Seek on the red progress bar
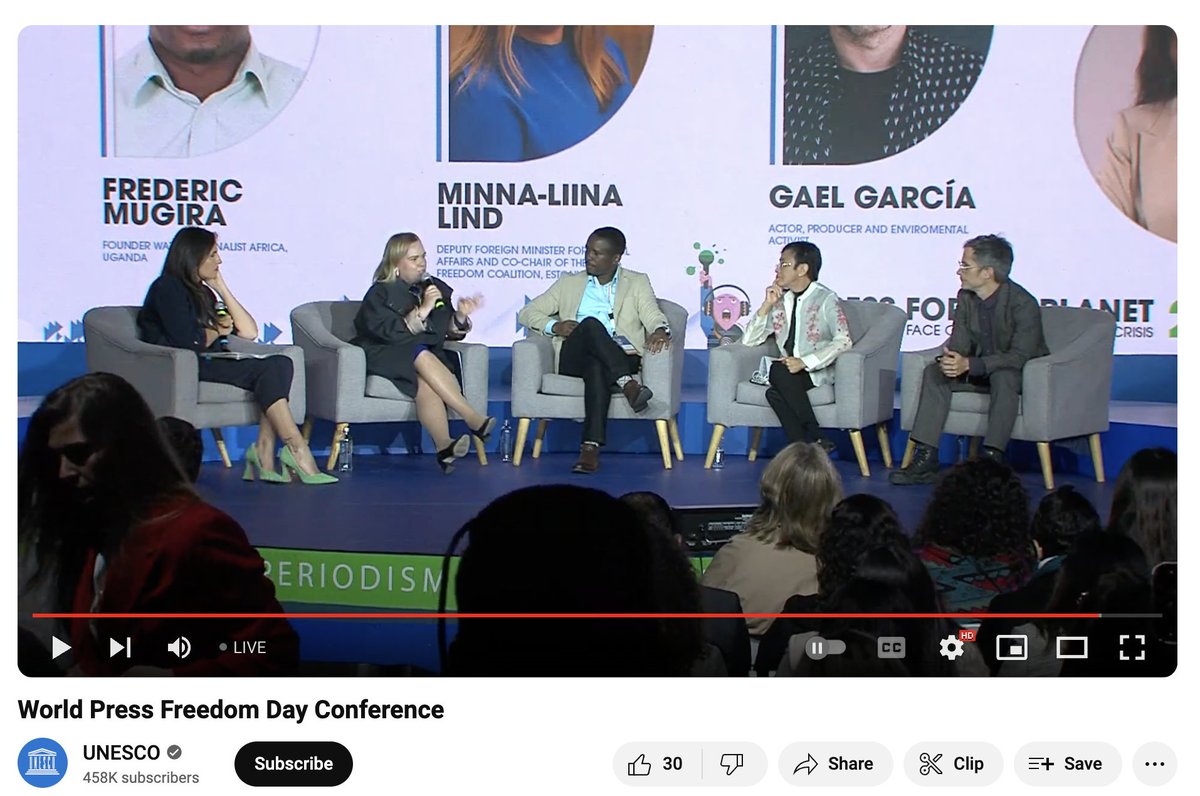Screen dimensions: 1200x796 point(597,615)
